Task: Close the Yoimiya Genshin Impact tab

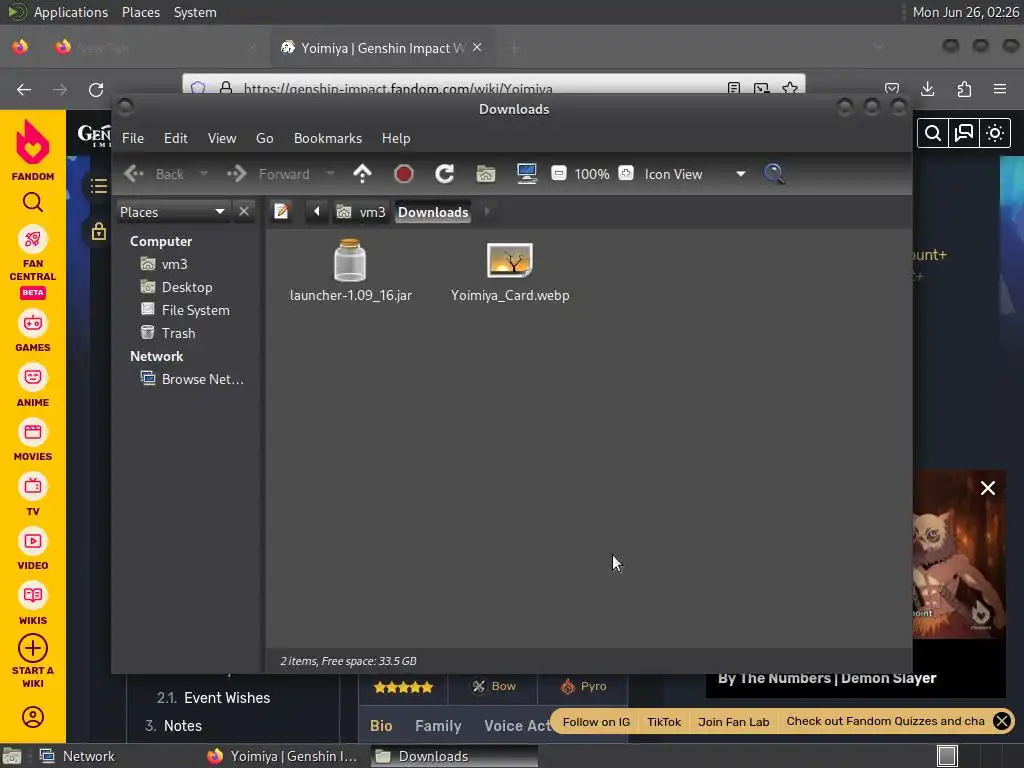Action: [477, 48]
